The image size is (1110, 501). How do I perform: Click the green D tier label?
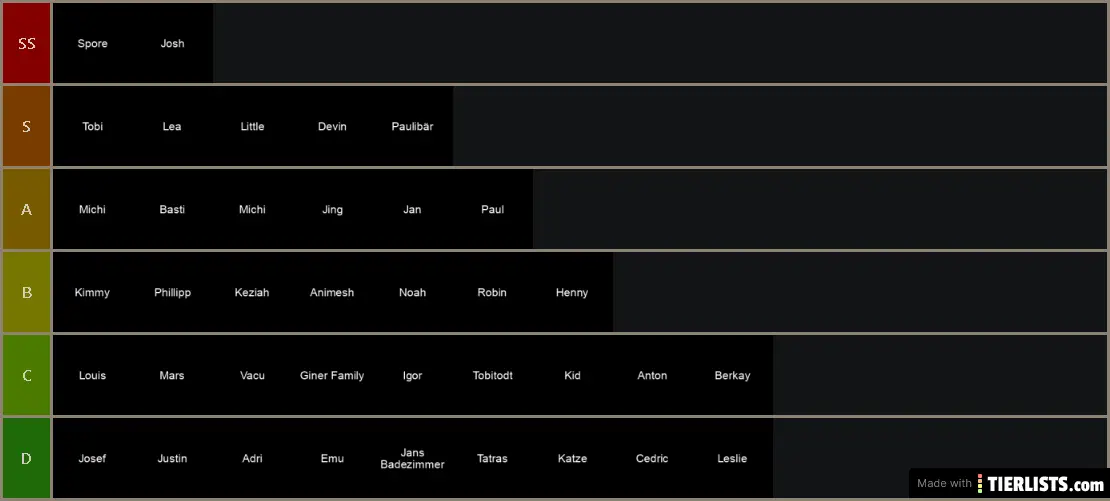point(26,458)
